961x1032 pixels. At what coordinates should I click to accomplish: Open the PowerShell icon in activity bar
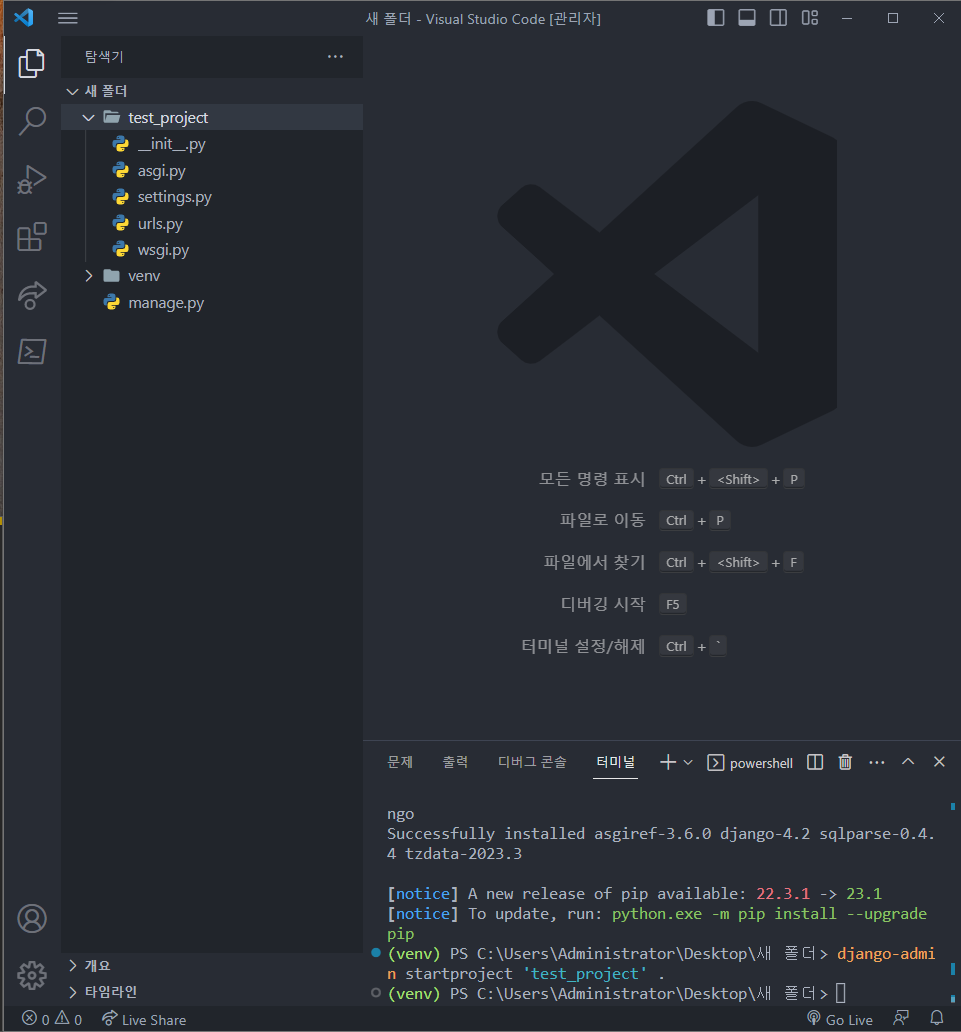(31, 351)
